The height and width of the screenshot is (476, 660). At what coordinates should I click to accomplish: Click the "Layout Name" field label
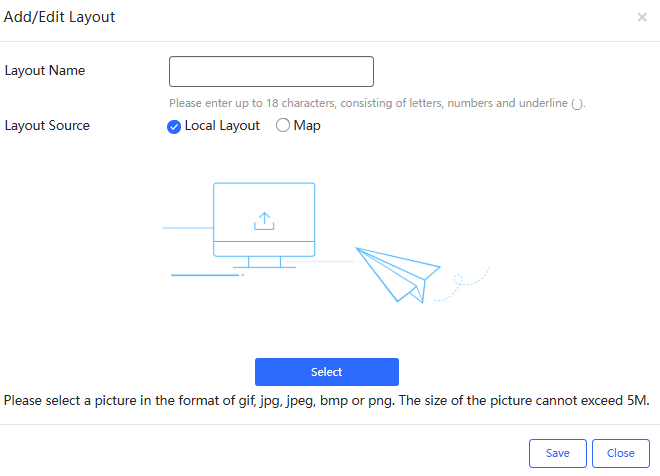(45, 71)
